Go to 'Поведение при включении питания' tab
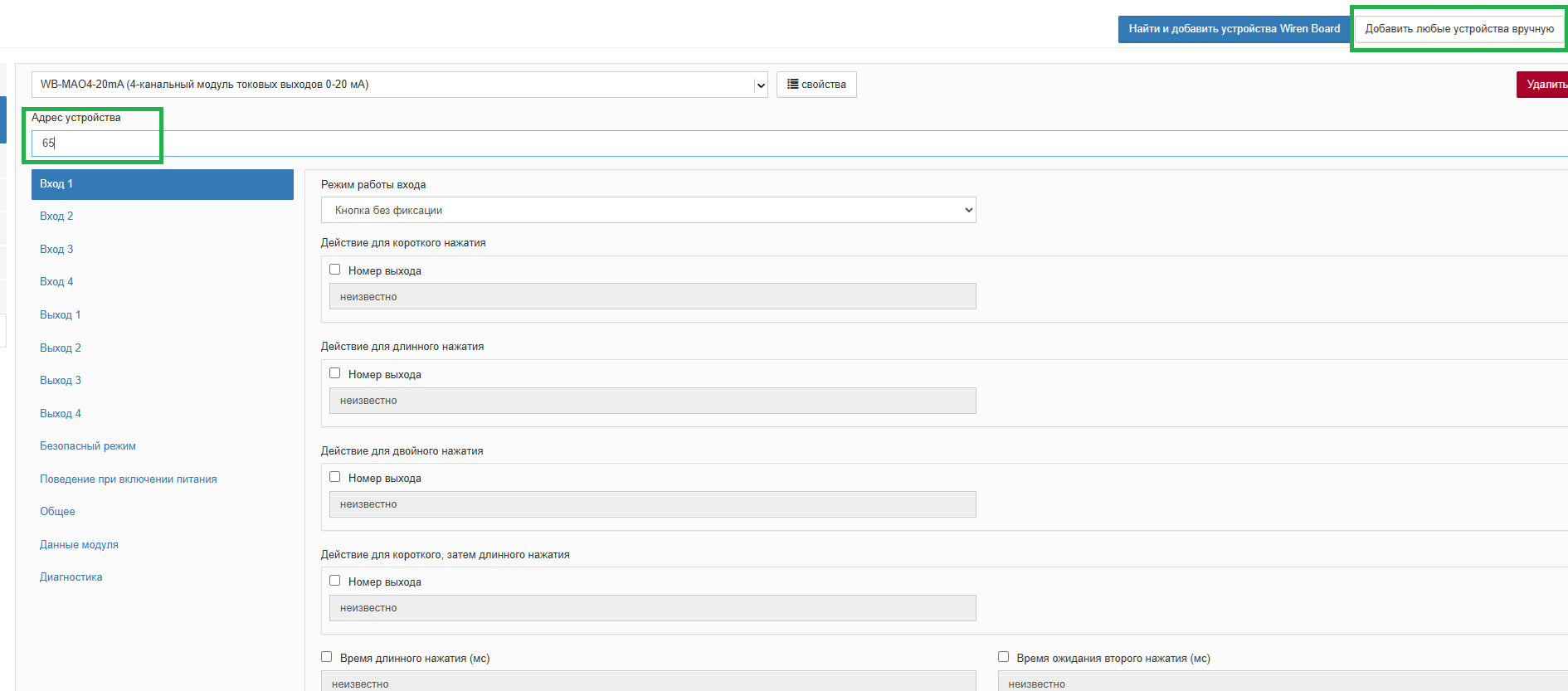 click(129, 479)
